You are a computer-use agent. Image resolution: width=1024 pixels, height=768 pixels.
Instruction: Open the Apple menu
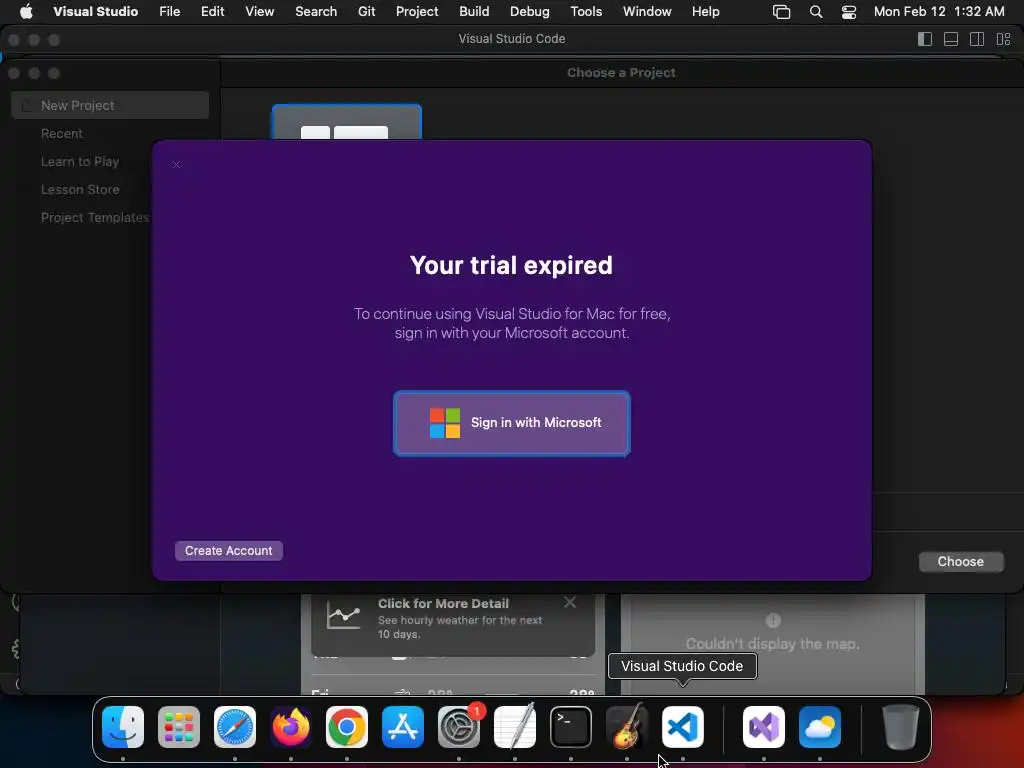[26, 12]
